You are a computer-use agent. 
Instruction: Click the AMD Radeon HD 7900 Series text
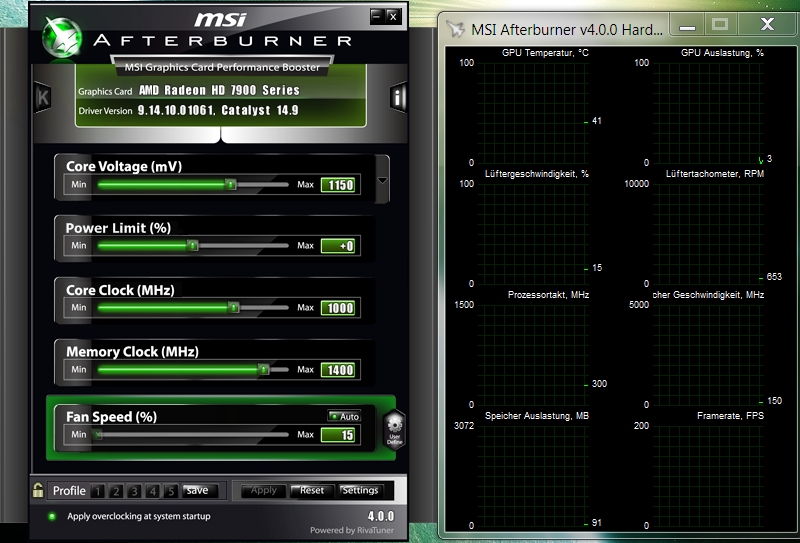pos(219,90)
